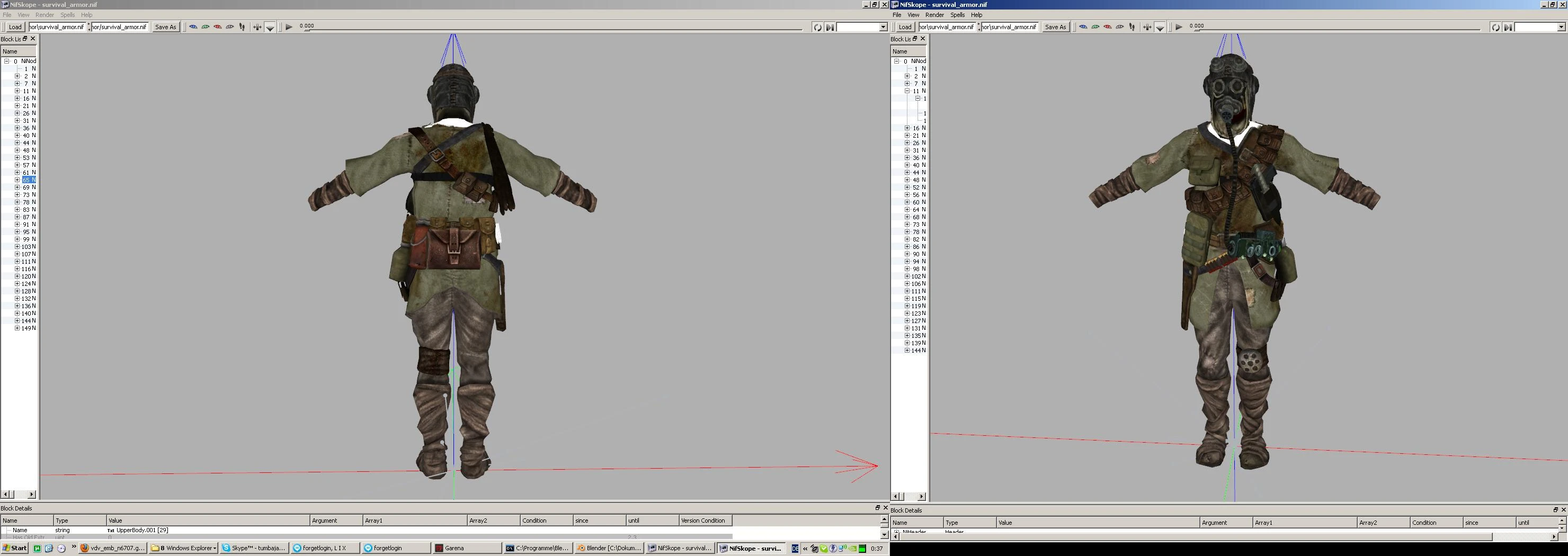Open the Windows Start menu
The image size is (1568, 556).
[15, 548]
